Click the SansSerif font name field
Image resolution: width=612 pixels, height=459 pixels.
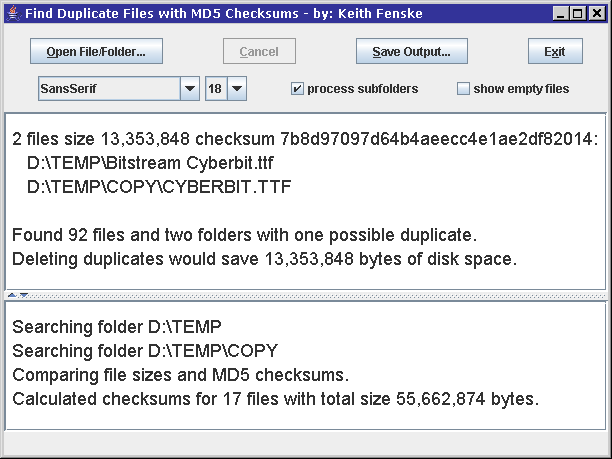(109, 89)
